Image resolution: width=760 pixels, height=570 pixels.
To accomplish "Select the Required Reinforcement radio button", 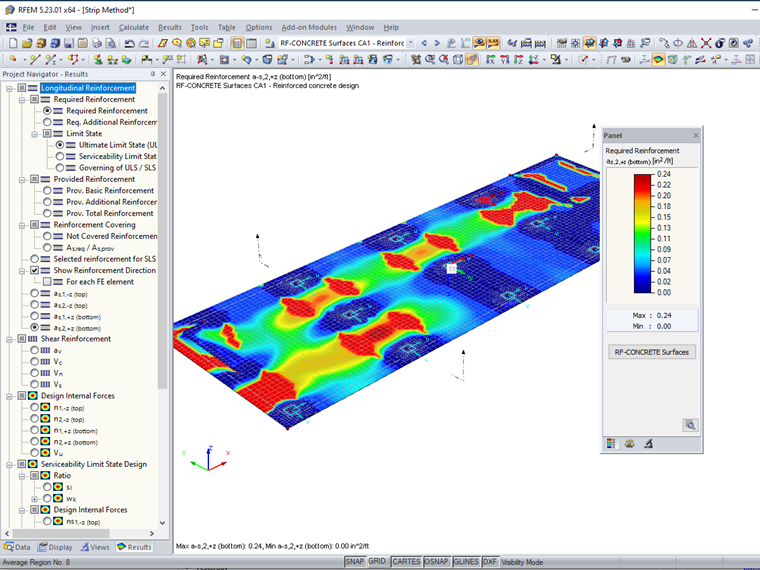I will [47, 111].
